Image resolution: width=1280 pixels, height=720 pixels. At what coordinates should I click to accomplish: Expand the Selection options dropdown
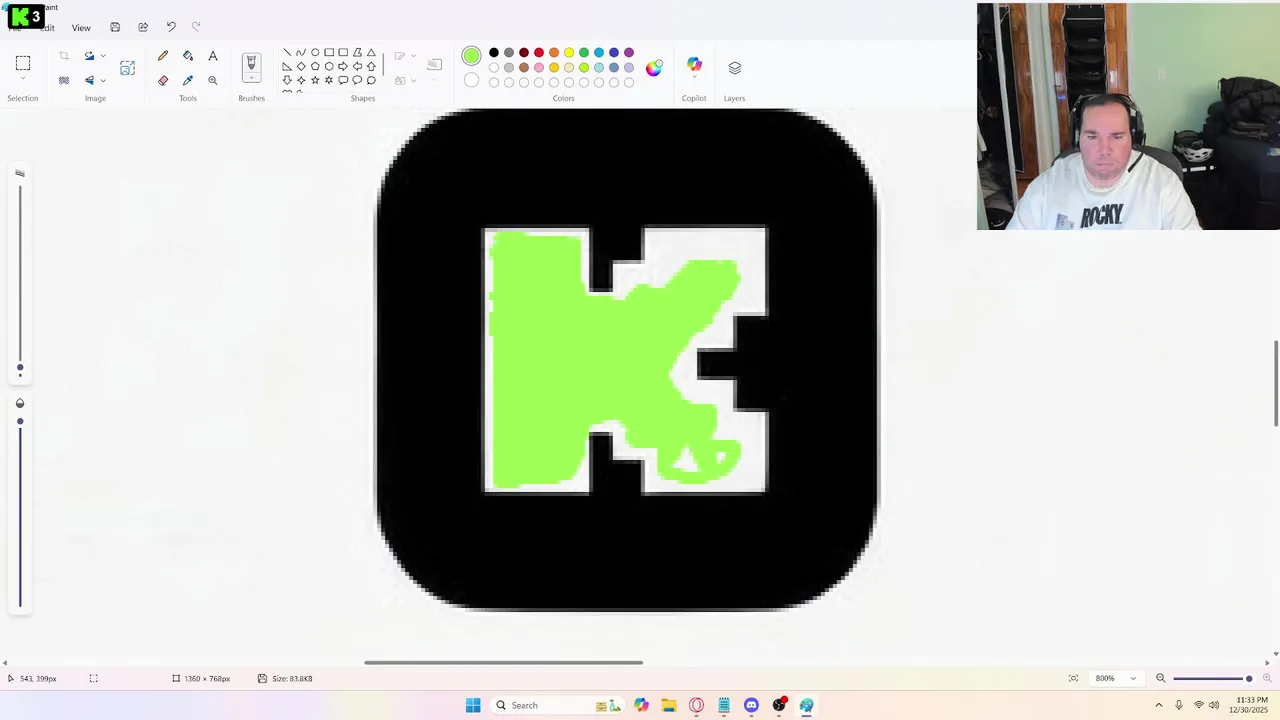click(x=23, y=80)
